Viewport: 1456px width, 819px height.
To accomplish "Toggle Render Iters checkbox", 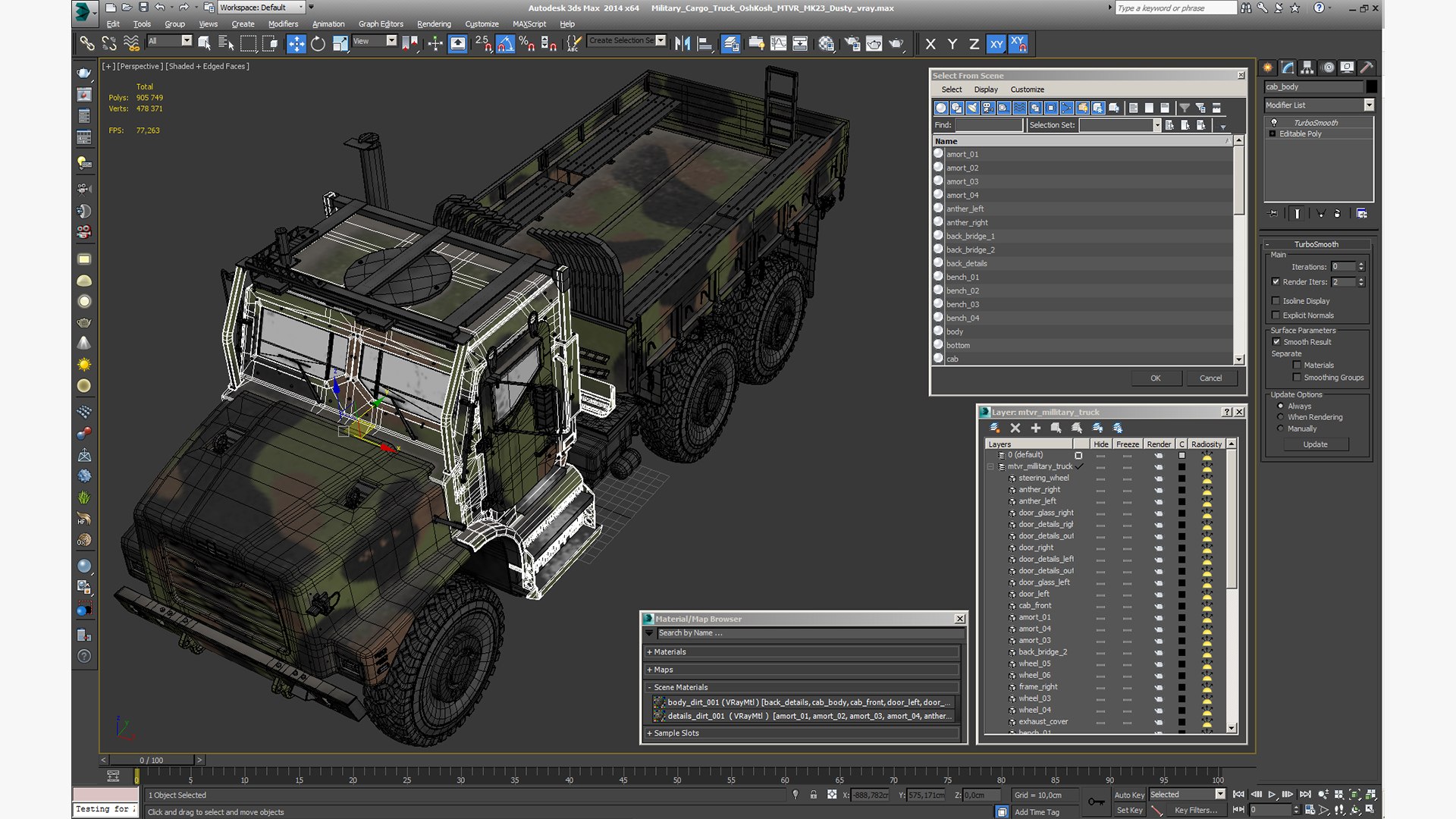I will click(x=1276, y=282).
